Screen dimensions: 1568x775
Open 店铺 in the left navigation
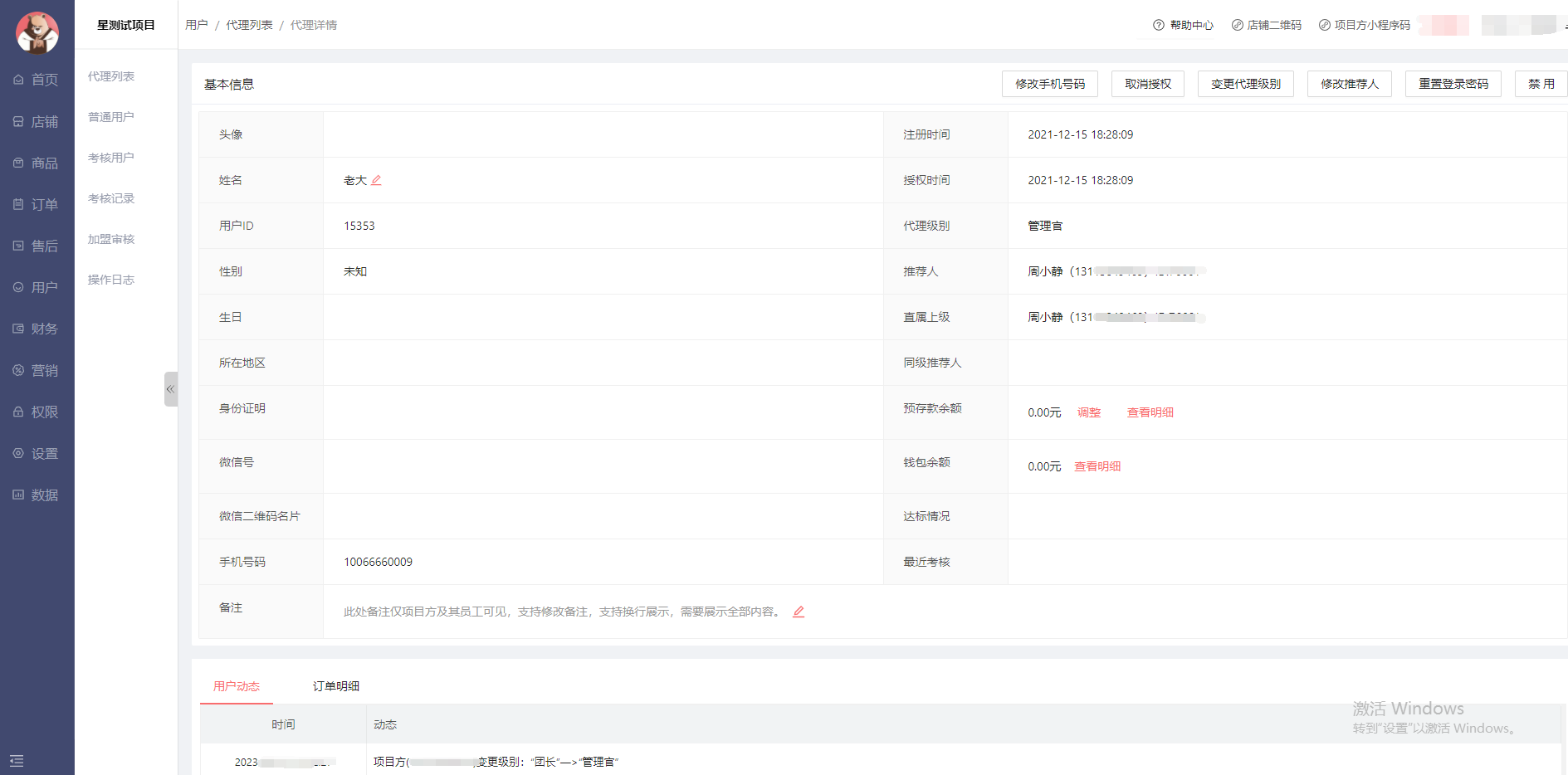[37, 122]
